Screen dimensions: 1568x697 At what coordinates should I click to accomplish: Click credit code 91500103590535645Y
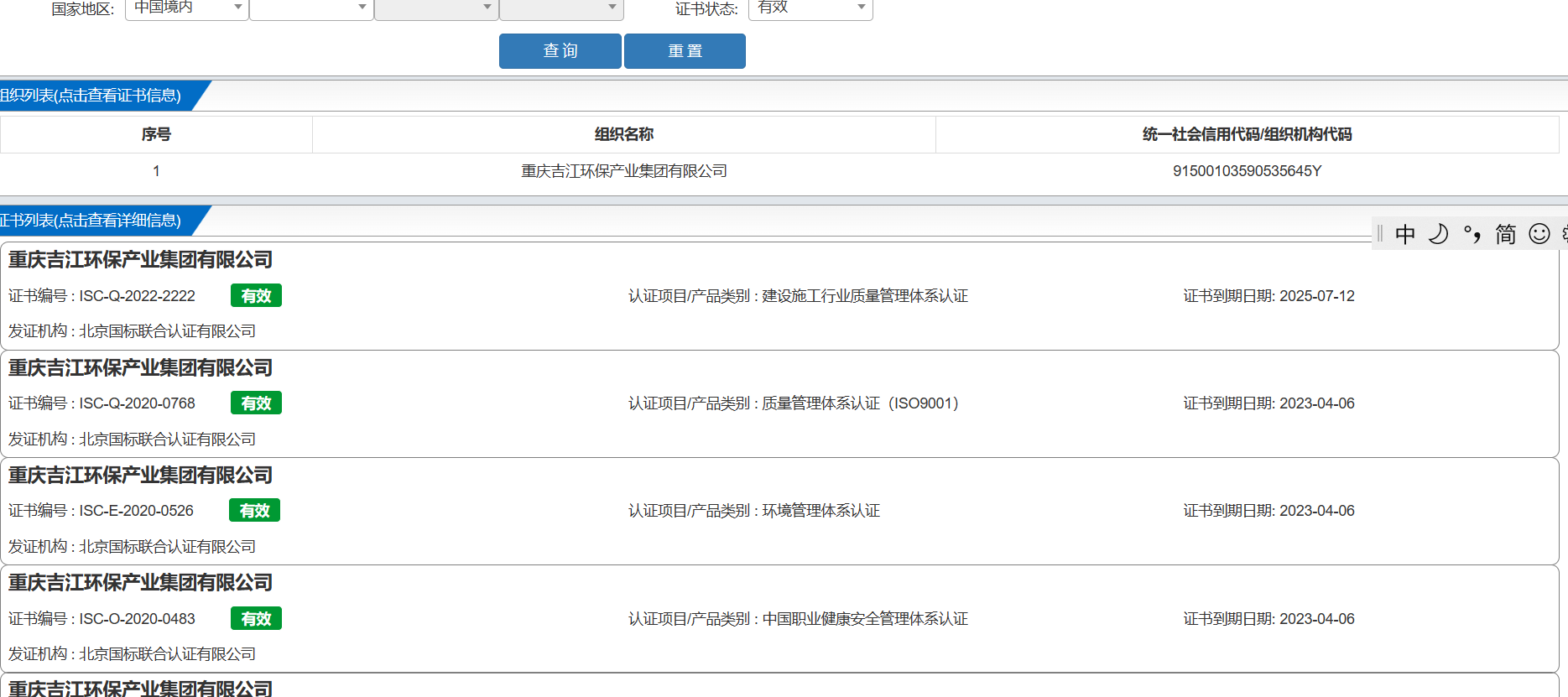(1248, 171)
